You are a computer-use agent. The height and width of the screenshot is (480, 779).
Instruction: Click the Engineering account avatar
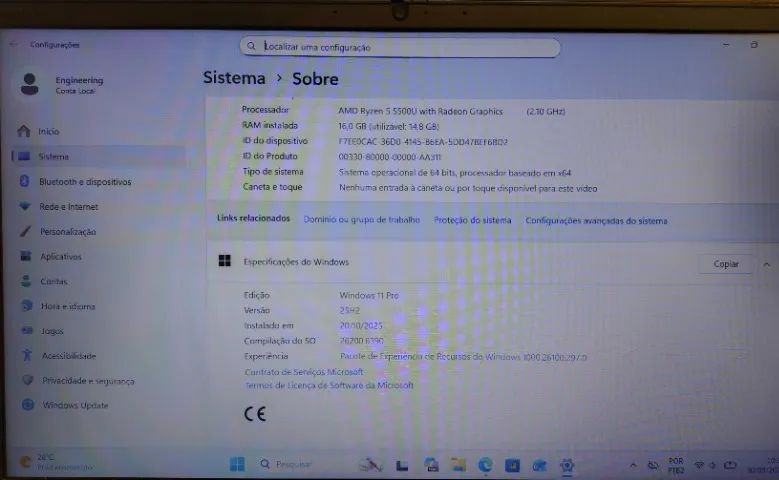click(x=30, y=84)
